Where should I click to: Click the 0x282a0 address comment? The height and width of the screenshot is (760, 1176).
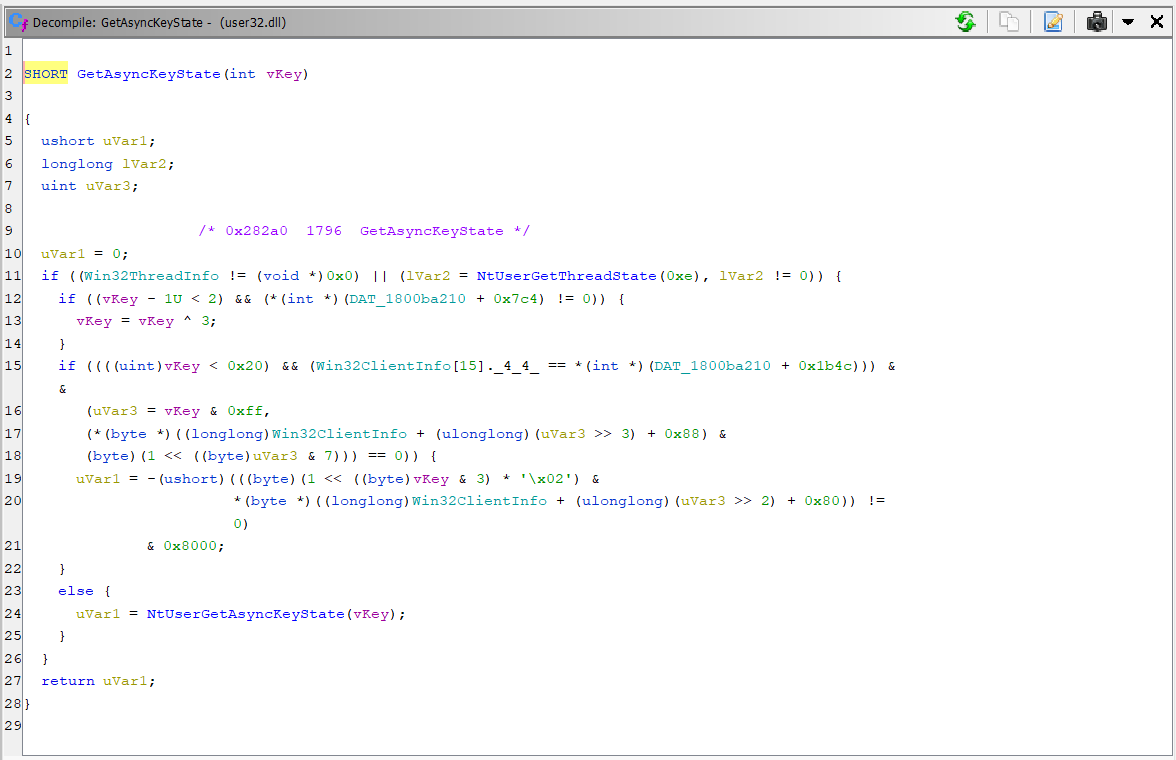click(257, 231)
